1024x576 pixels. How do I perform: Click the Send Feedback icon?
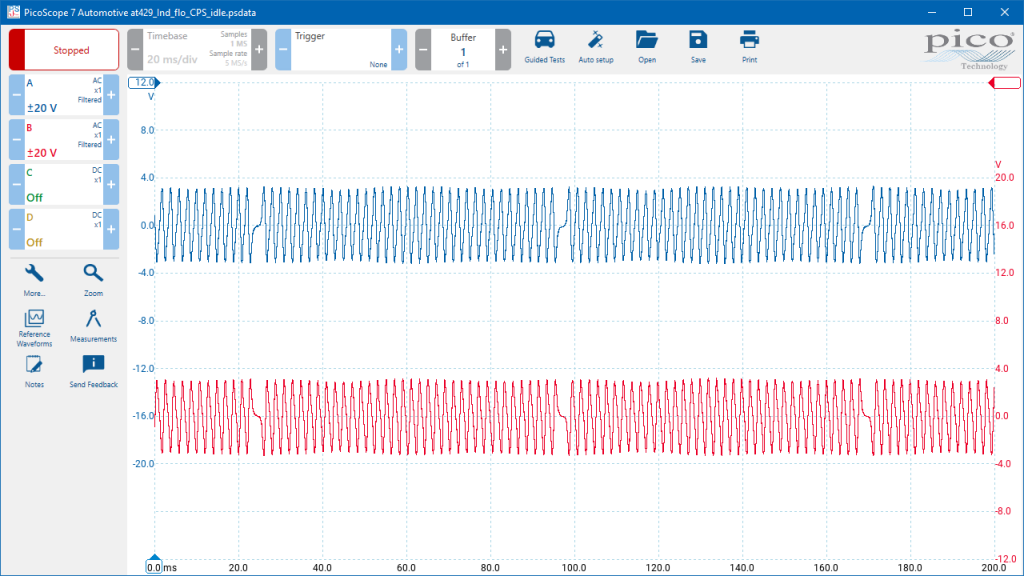(93, 366)
